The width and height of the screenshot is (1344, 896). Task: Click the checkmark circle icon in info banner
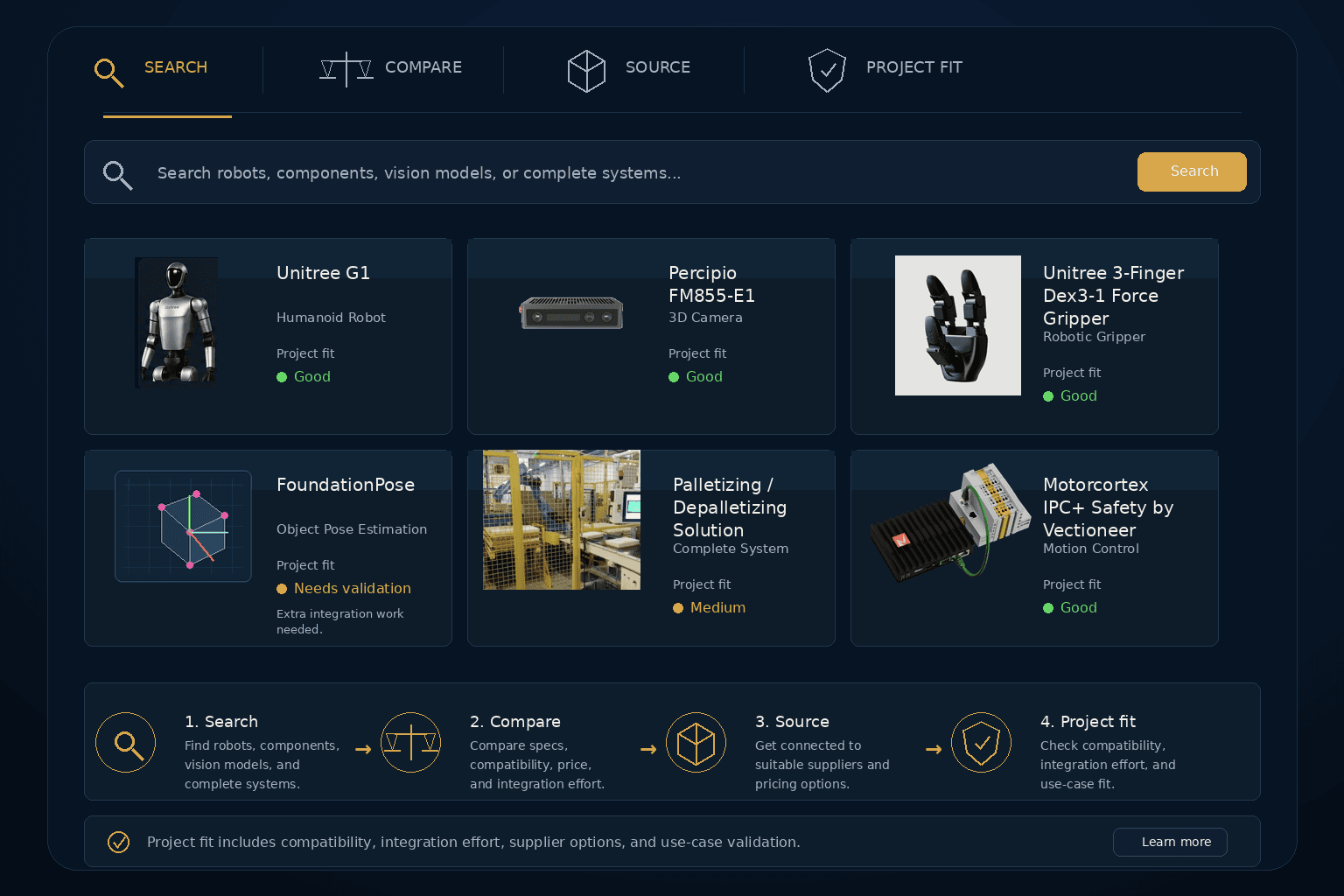(118, 842)
